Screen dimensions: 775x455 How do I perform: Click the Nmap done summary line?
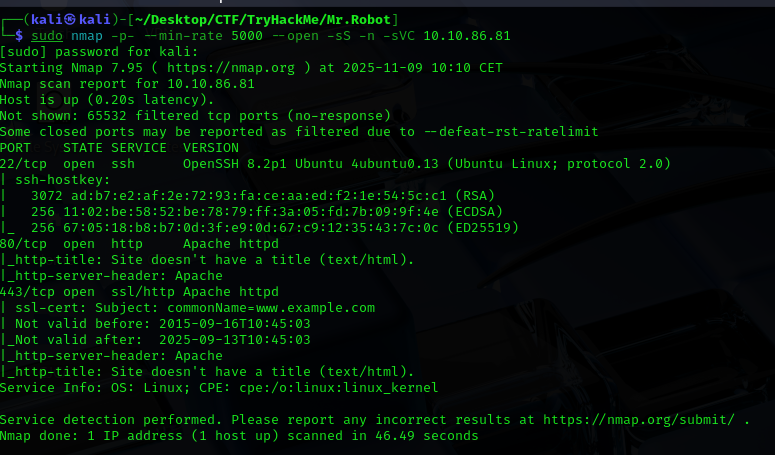(x=239, y=435)
